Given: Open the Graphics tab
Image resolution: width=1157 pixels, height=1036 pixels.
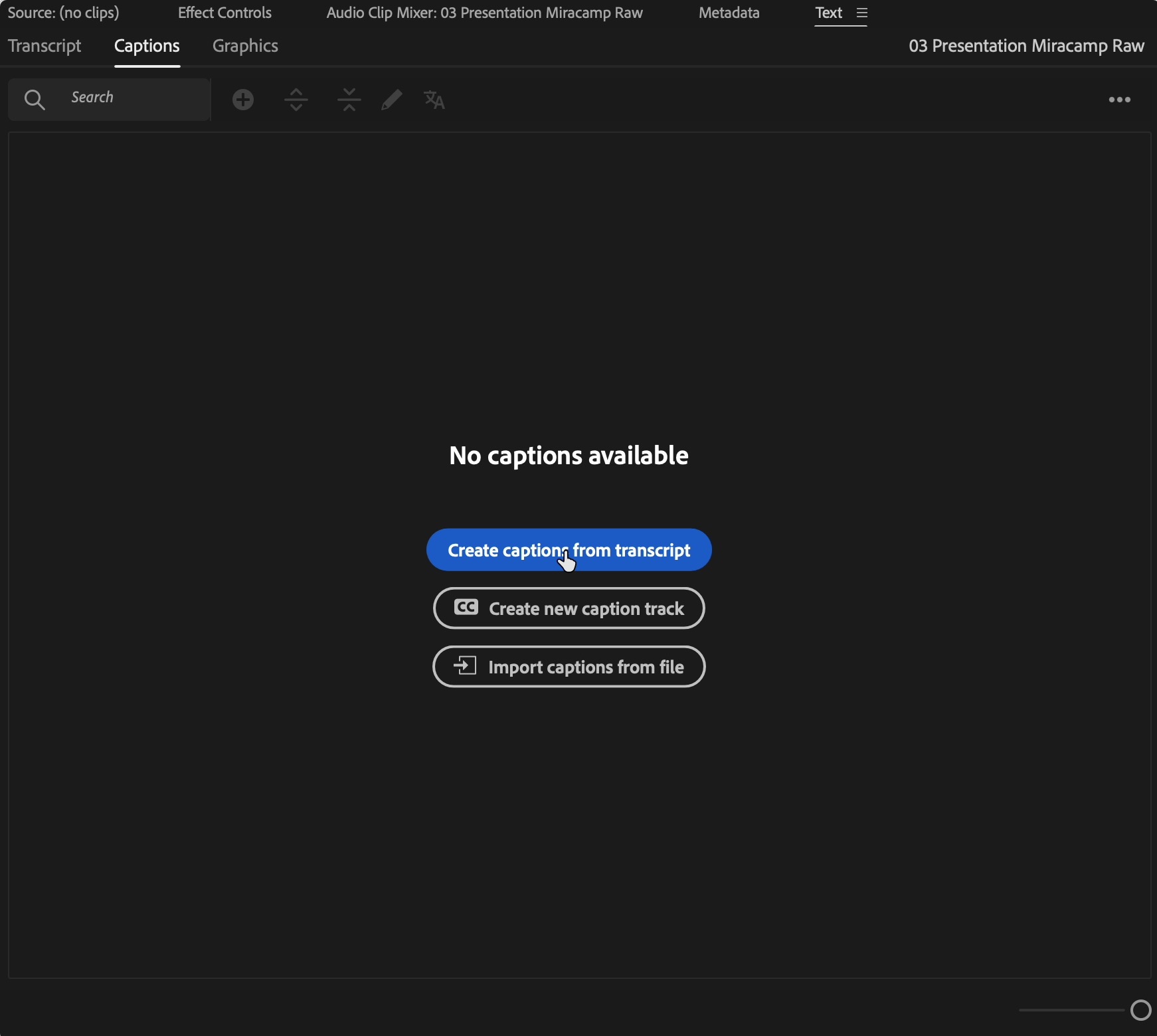Looking at the screenshot, I should coord(245,46).
